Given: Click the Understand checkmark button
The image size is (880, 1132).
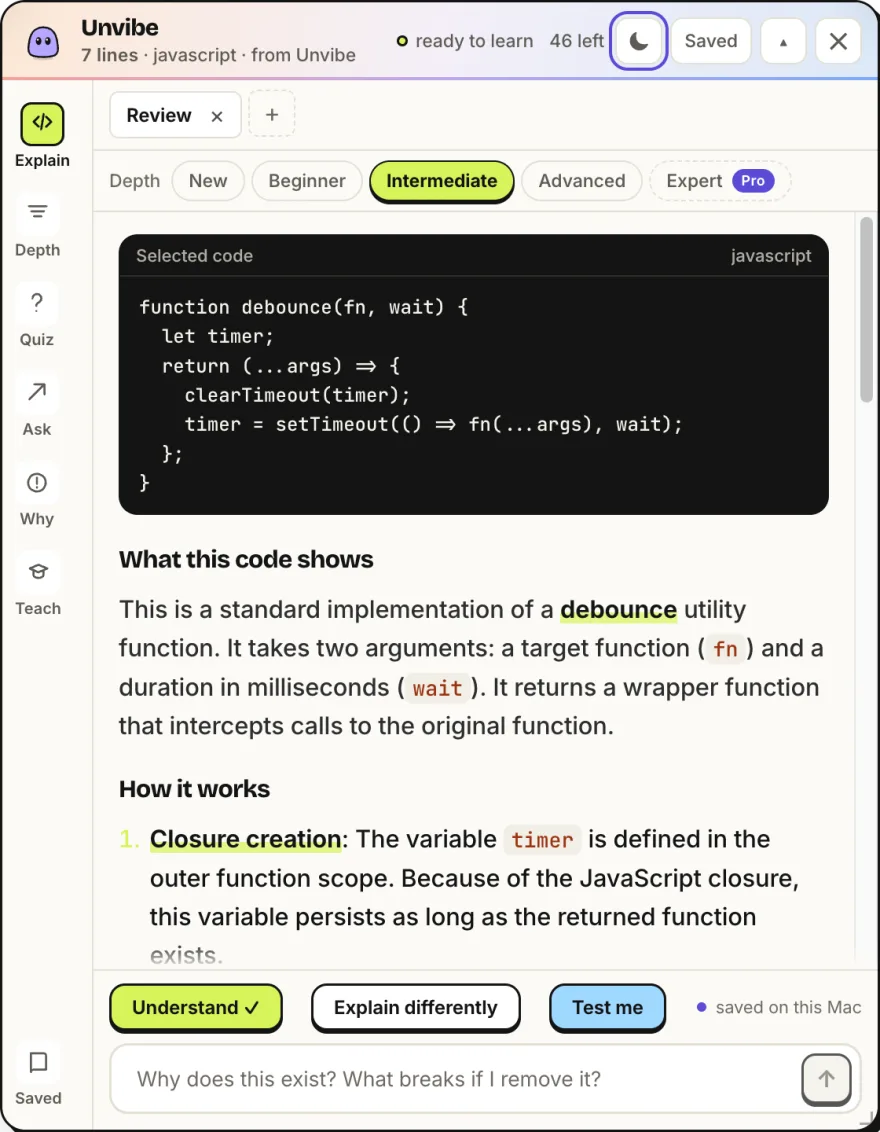Looking at the screenshot, I should coord(196,1007).
